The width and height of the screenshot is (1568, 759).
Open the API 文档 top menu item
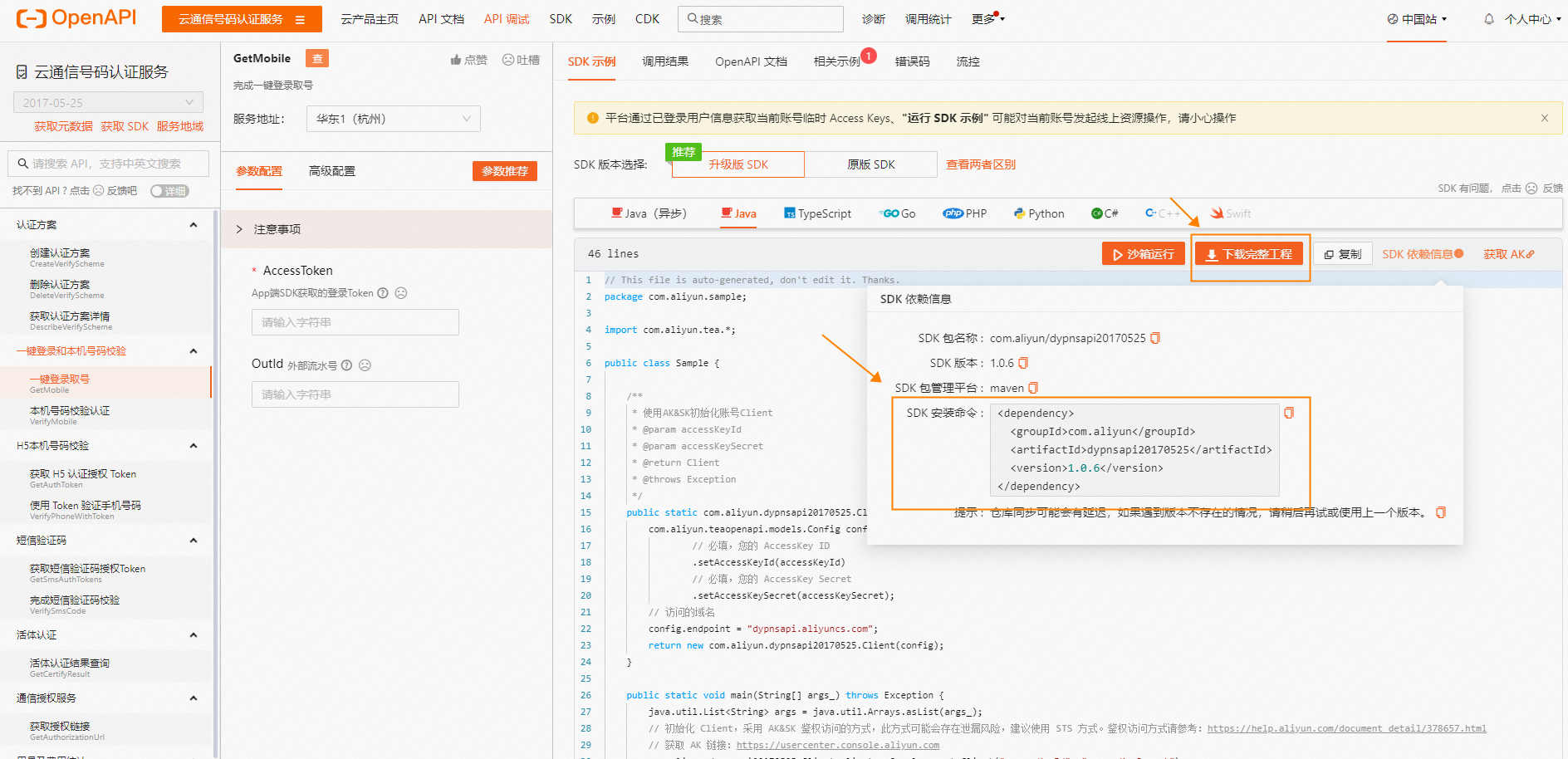441,19
